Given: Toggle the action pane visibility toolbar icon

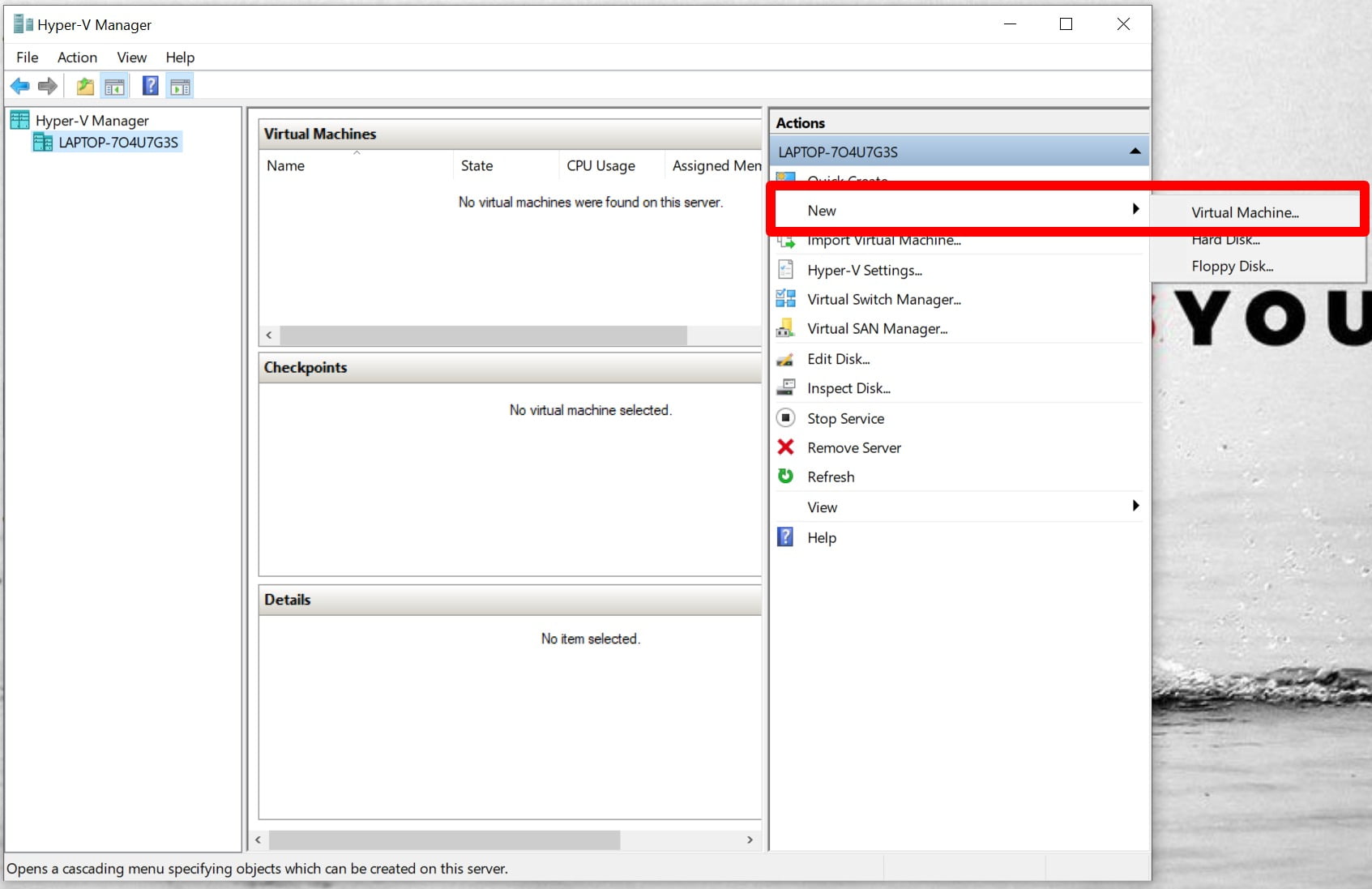Looking at the screenshot, I should [x=179, y=86].
